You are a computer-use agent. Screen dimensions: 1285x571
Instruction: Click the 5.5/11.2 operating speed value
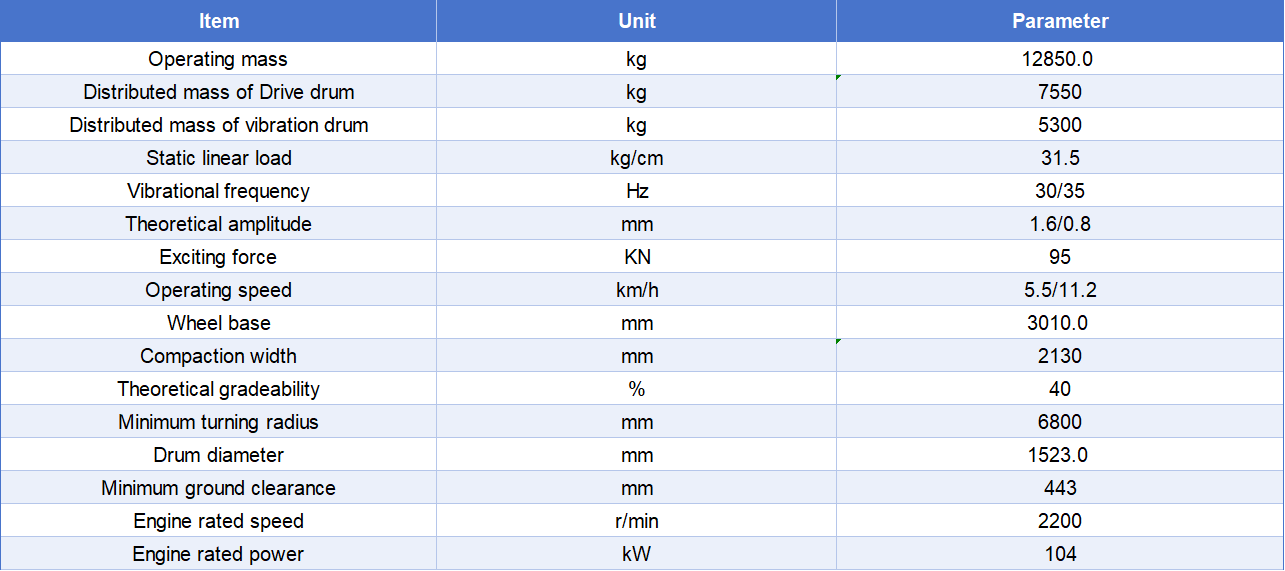[1060, 290]
